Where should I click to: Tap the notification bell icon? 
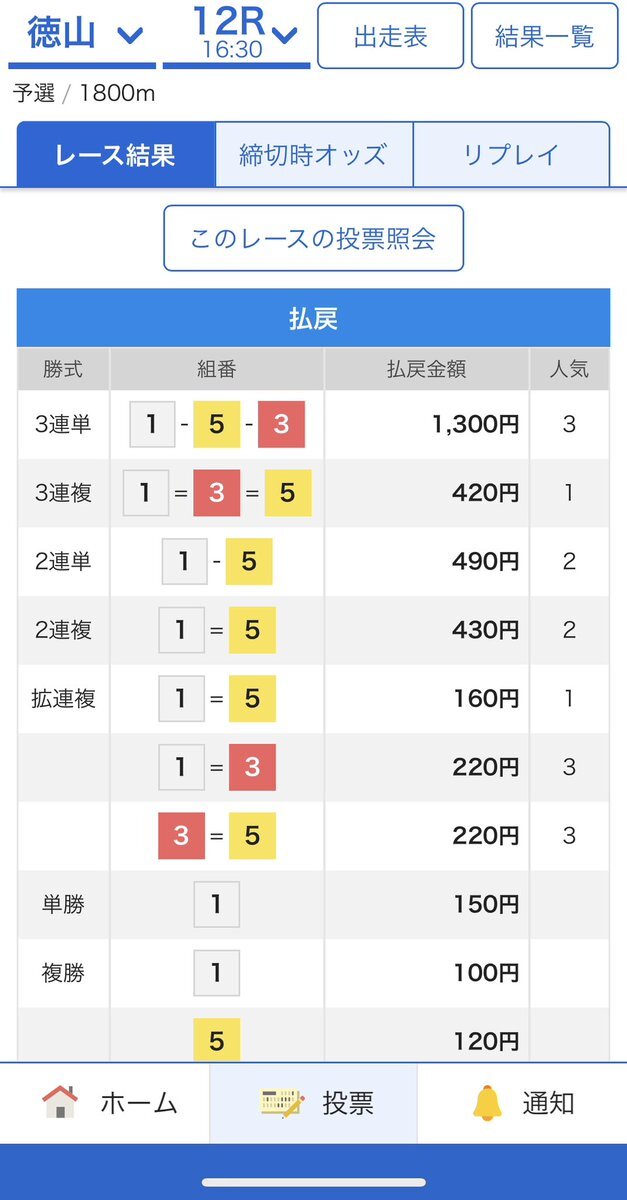[487, 1102]
